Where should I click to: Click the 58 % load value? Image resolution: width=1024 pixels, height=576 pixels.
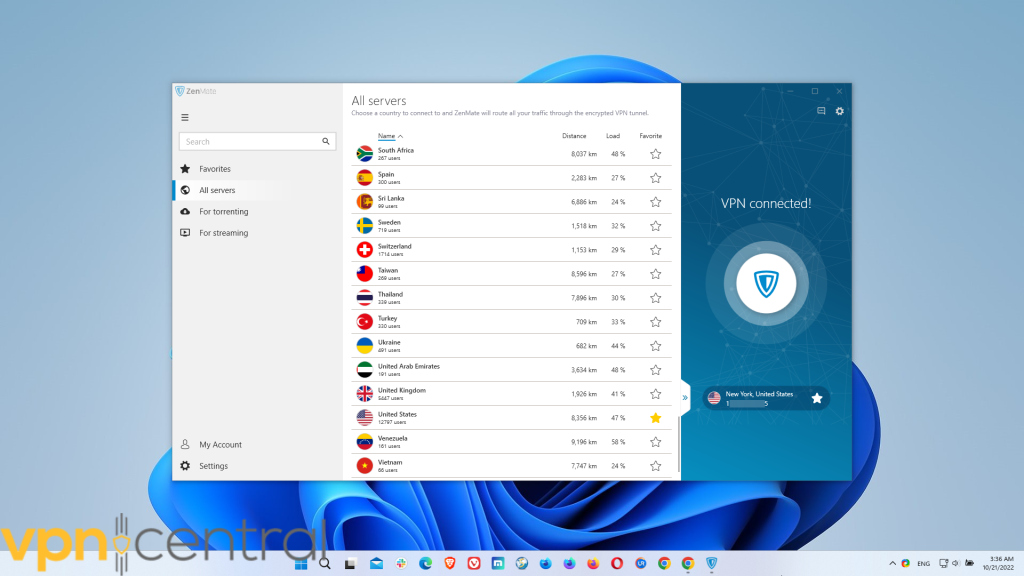coord(618,442)
